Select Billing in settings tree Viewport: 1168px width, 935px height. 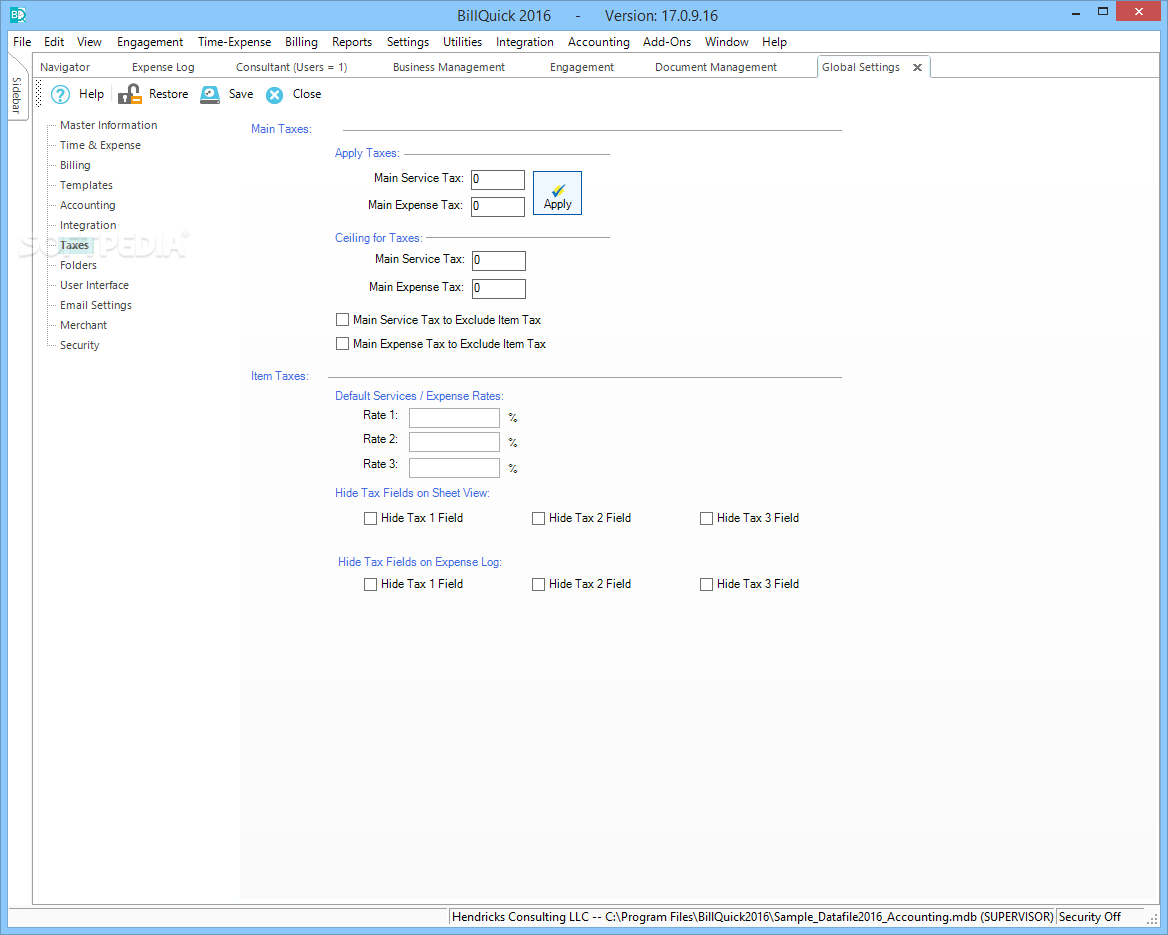pos(75,165)
